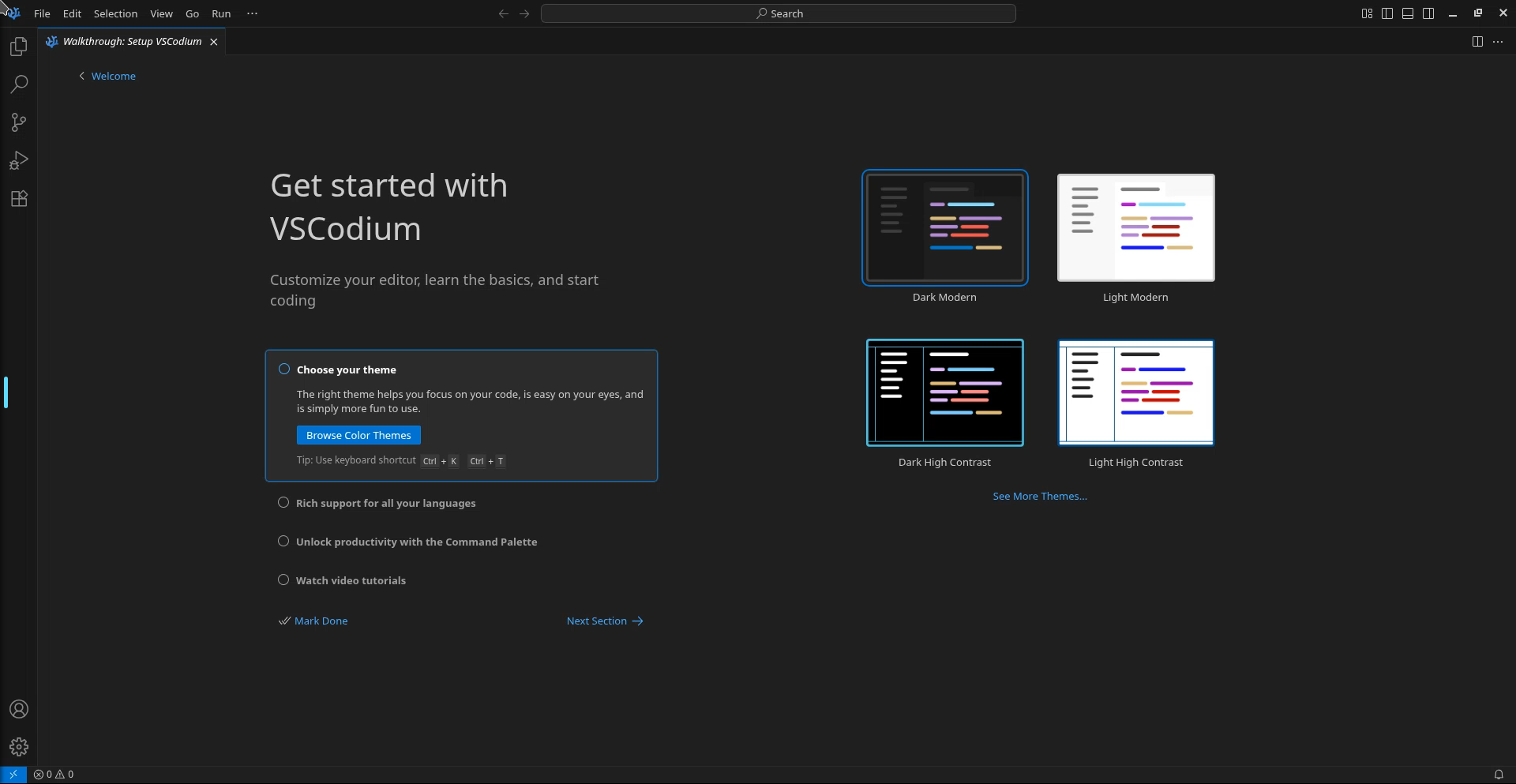Open the File menu
The height and width of the screenshot is (784, 1516).
tap(43, 13)
